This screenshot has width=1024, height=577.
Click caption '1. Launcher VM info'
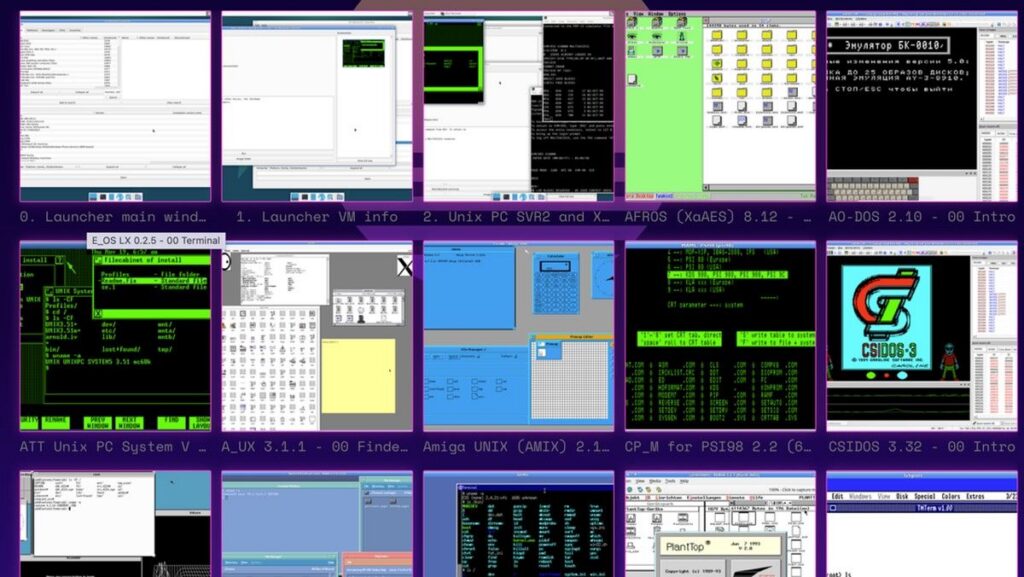pos(317,217)
